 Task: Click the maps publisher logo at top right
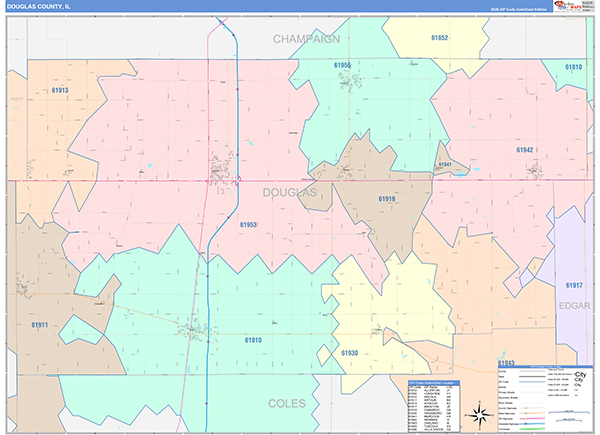coord(568,6)
